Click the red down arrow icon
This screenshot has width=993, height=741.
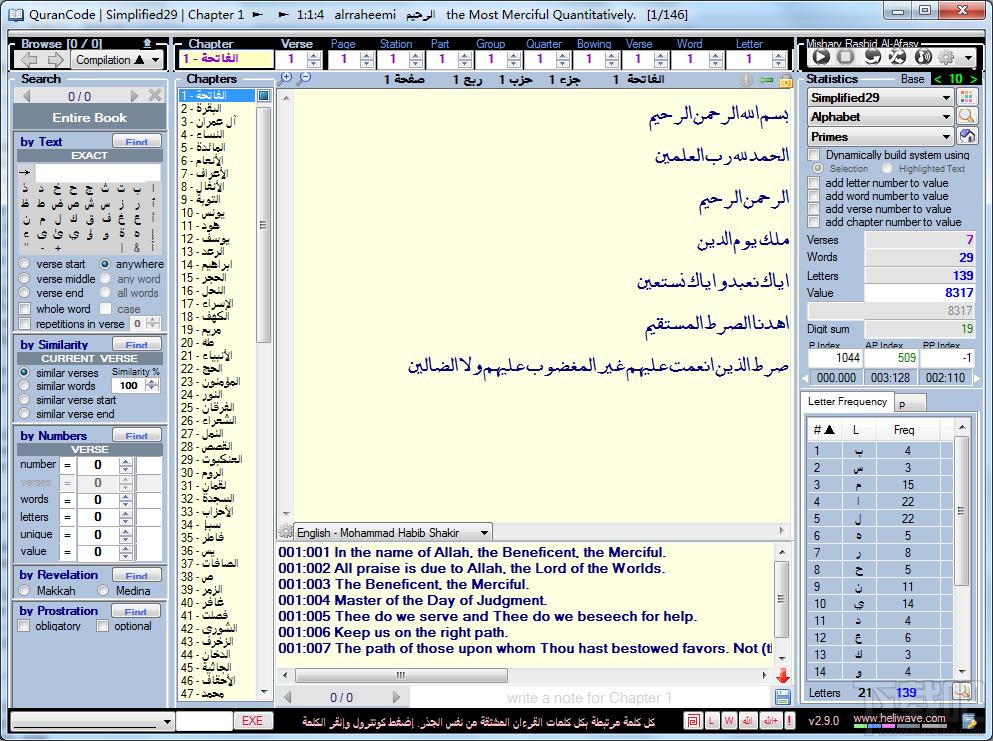point(782,676)
